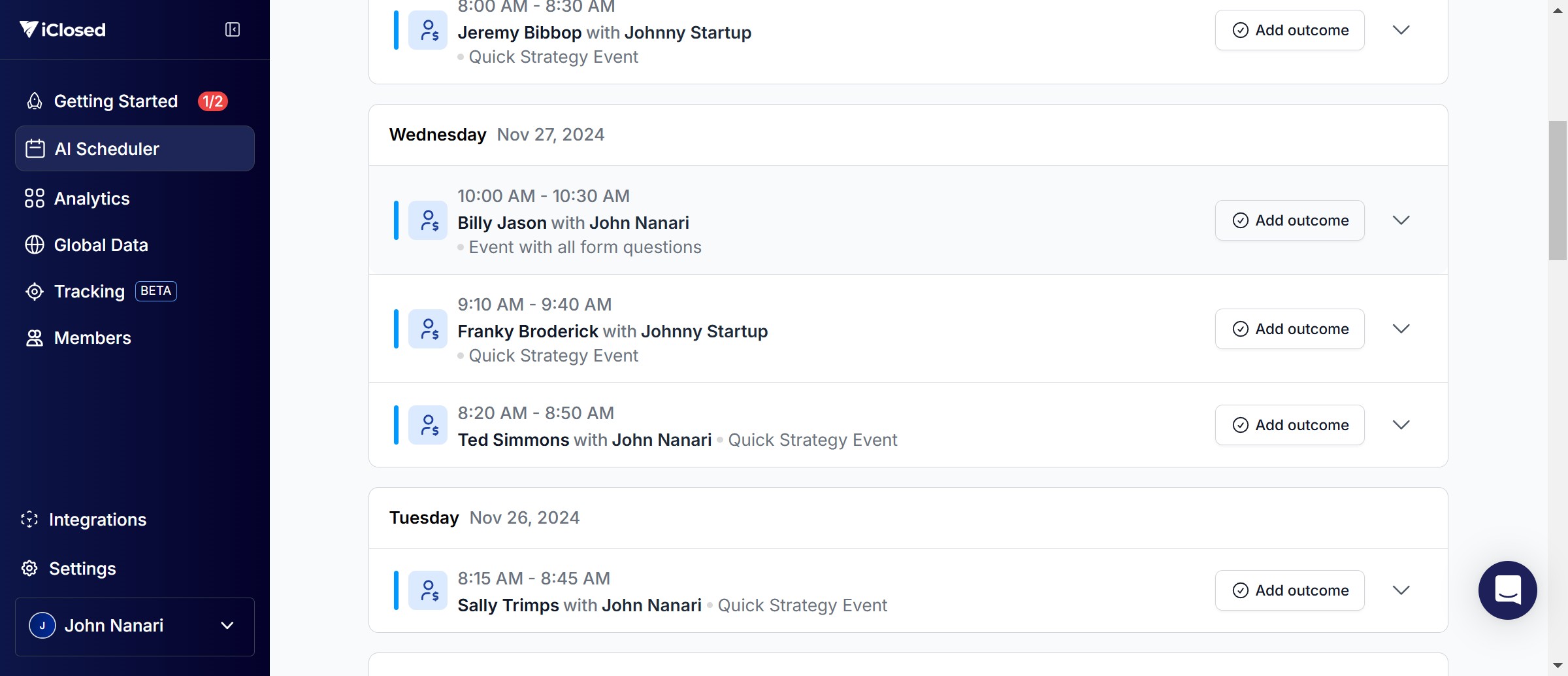
Task: Expand Billy Jason's event details
Action: click(x=1401, y=220)
